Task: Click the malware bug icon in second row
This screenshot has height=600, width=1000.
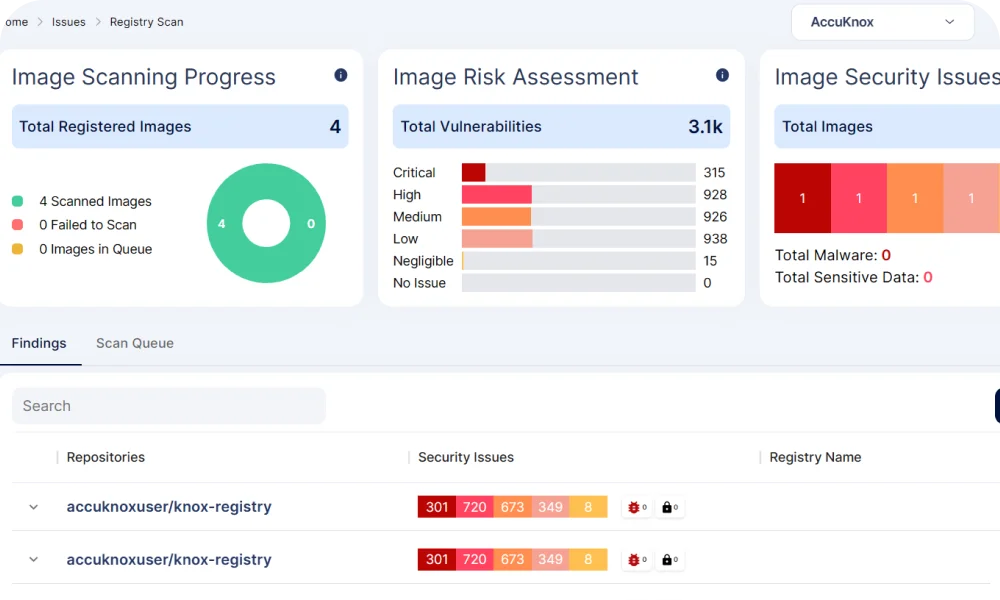Action: (634, 560)
